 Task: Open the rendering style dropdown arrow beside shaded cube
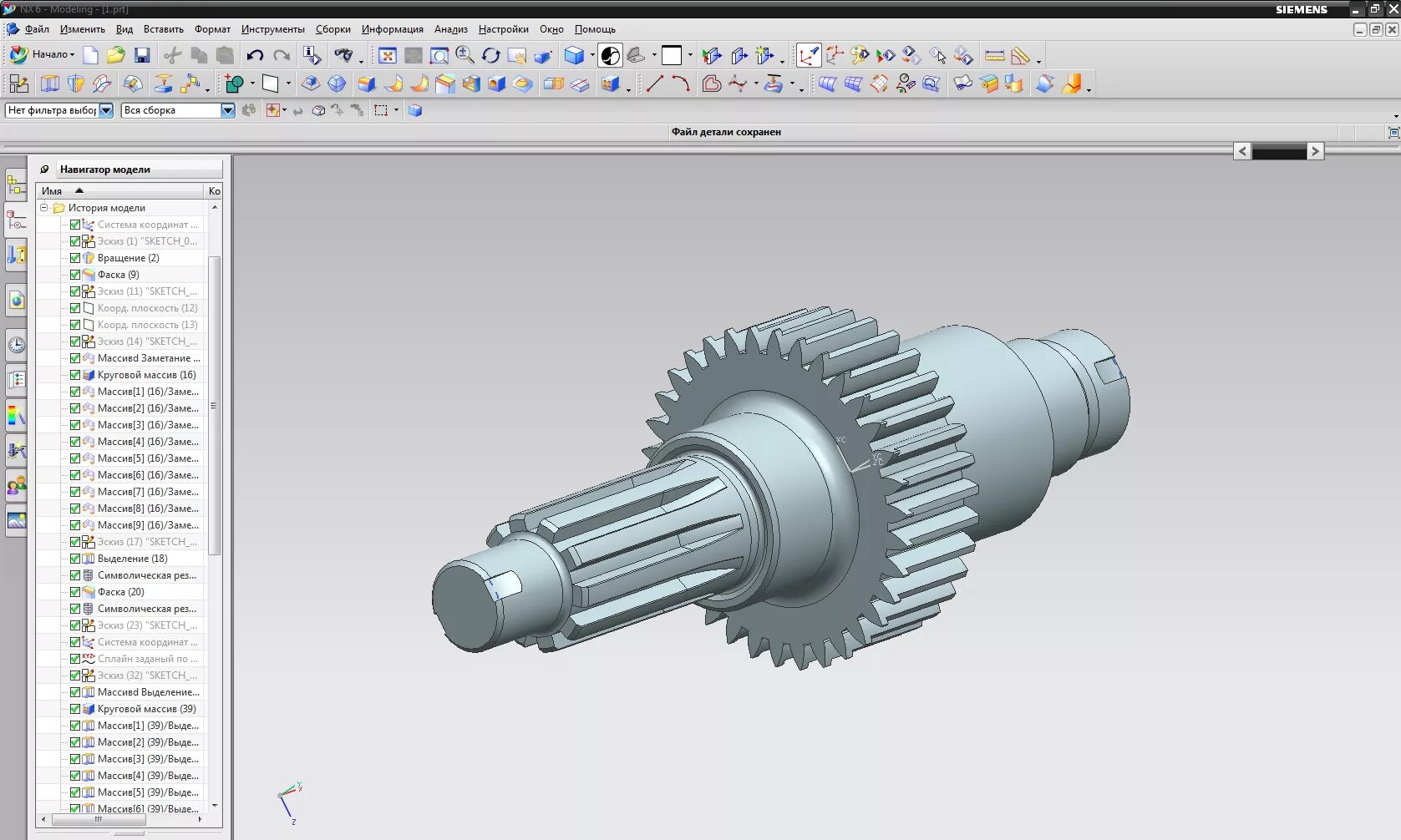(592, 55)
